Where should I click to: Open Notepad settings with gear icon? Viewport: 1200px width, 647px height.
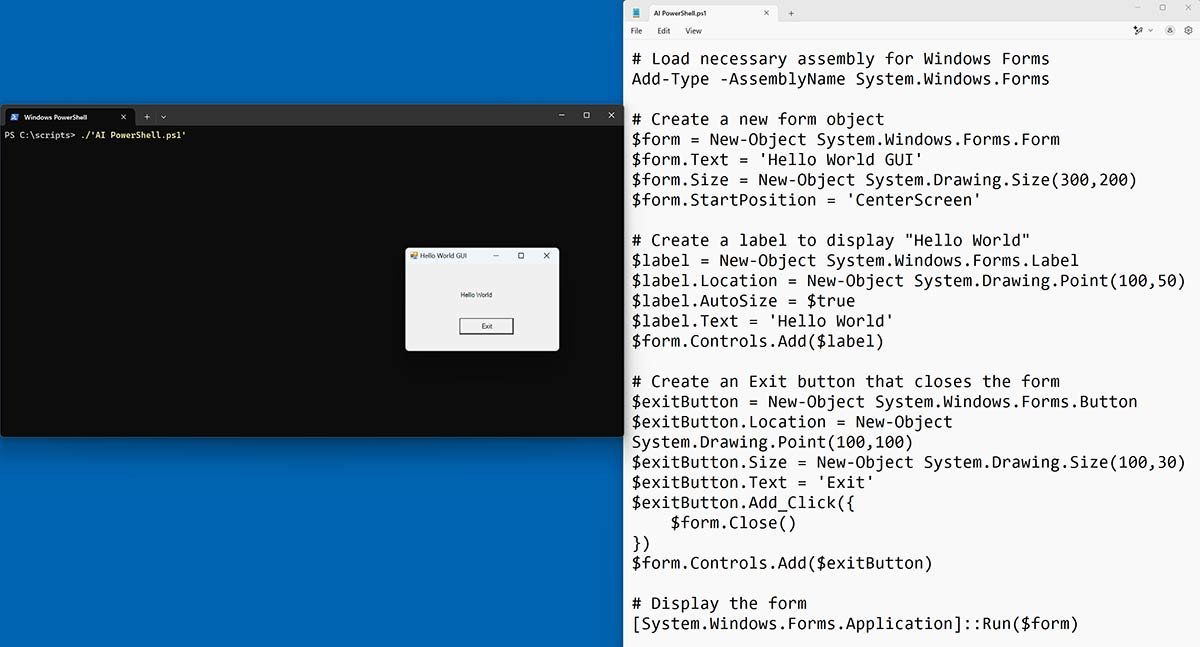(1188, 30)
